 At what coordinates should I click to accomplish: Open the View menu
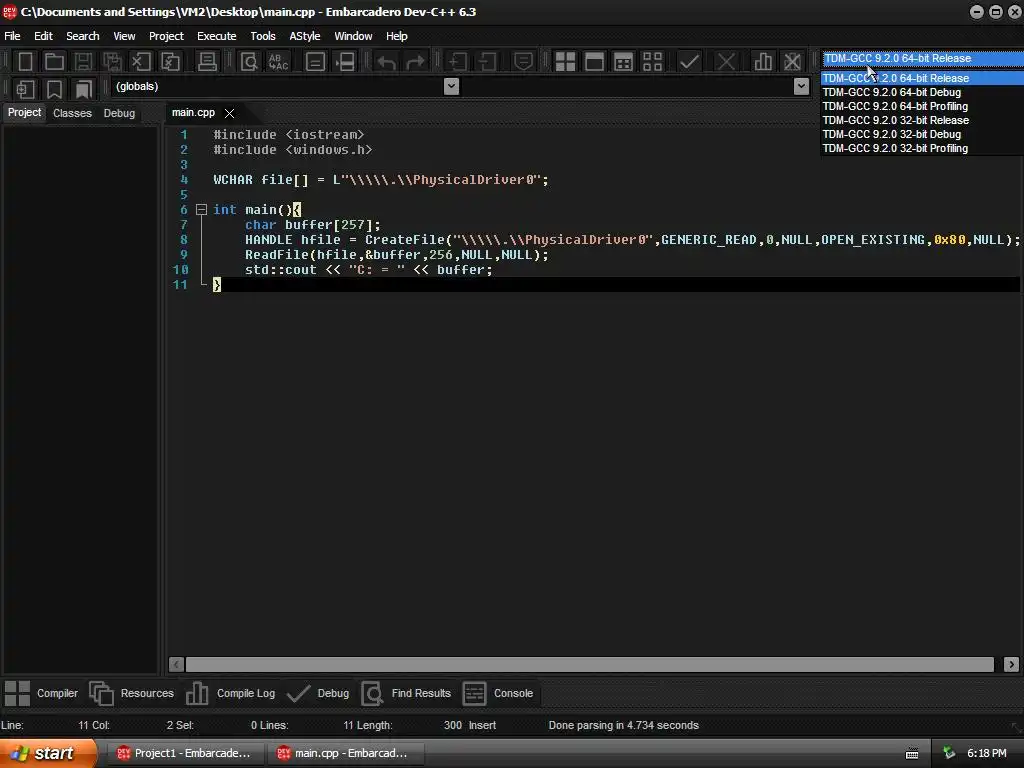coord(124,36)
